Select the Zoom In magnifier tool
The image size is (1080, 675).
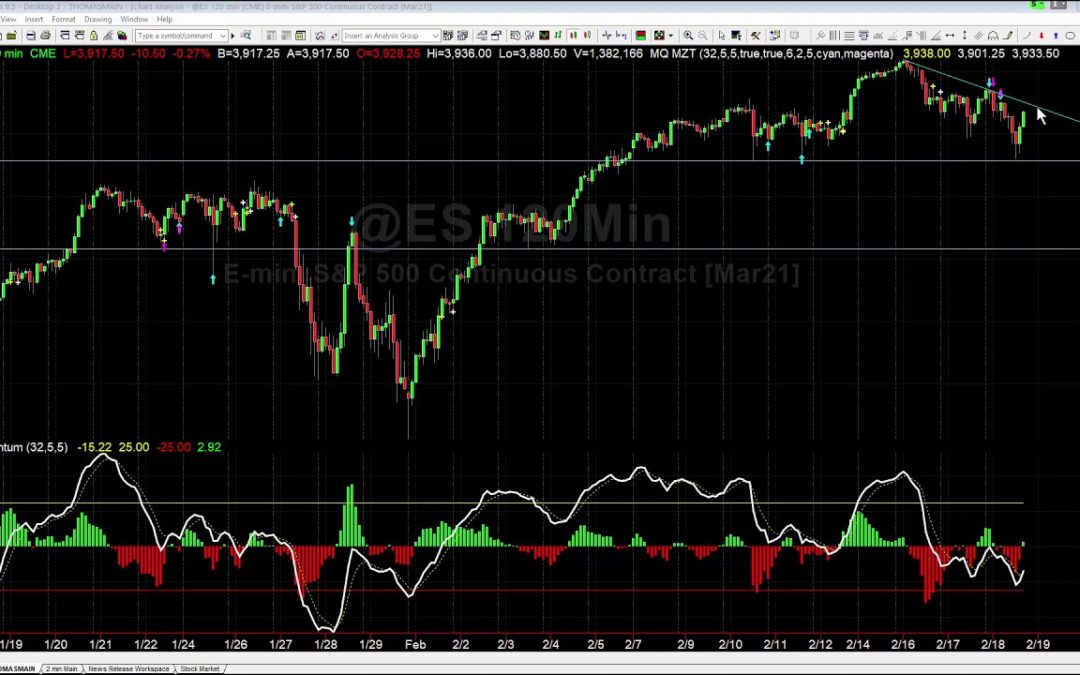pyautogui.click(x=688, y=35)
